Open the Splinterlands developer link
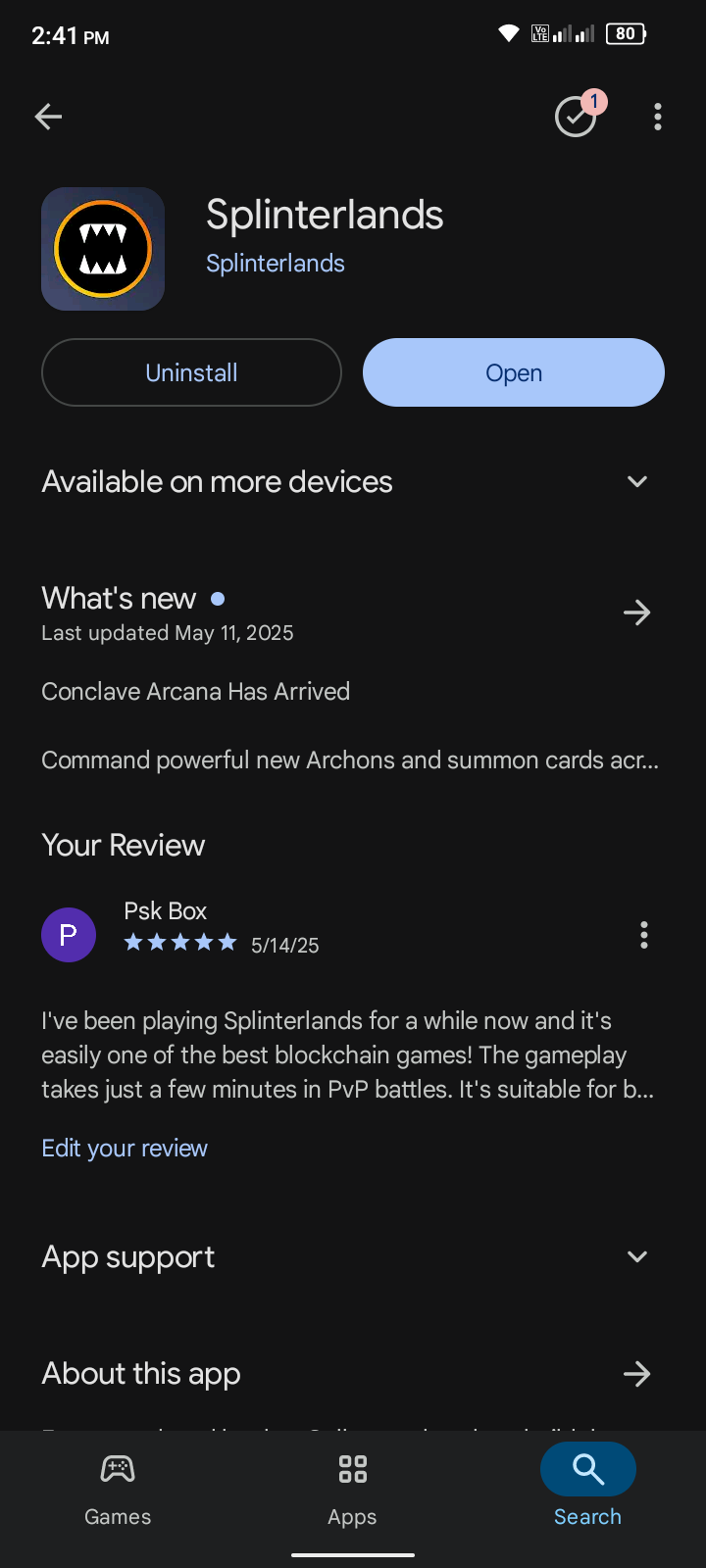Viewport: 706px width, 1568px height. tap(276, 264)
